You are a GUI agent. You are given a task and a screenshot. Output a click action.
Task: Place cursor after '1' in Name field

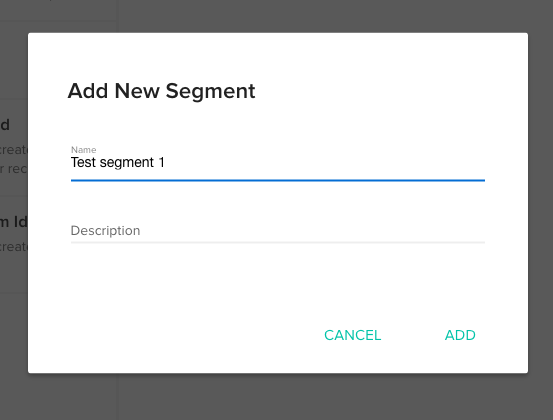[165, 163]
